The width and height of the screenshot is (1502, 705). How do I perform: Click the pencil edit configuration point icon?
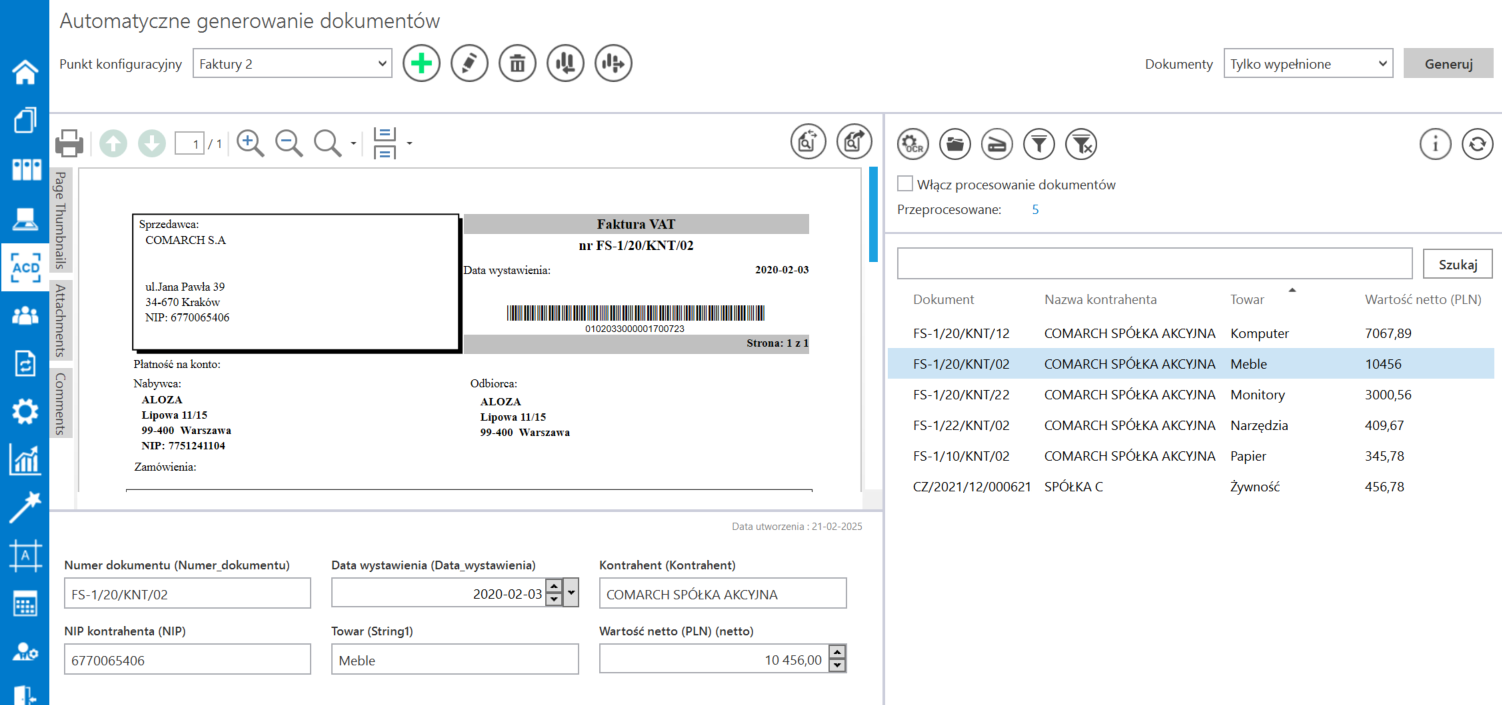(469, 64)
